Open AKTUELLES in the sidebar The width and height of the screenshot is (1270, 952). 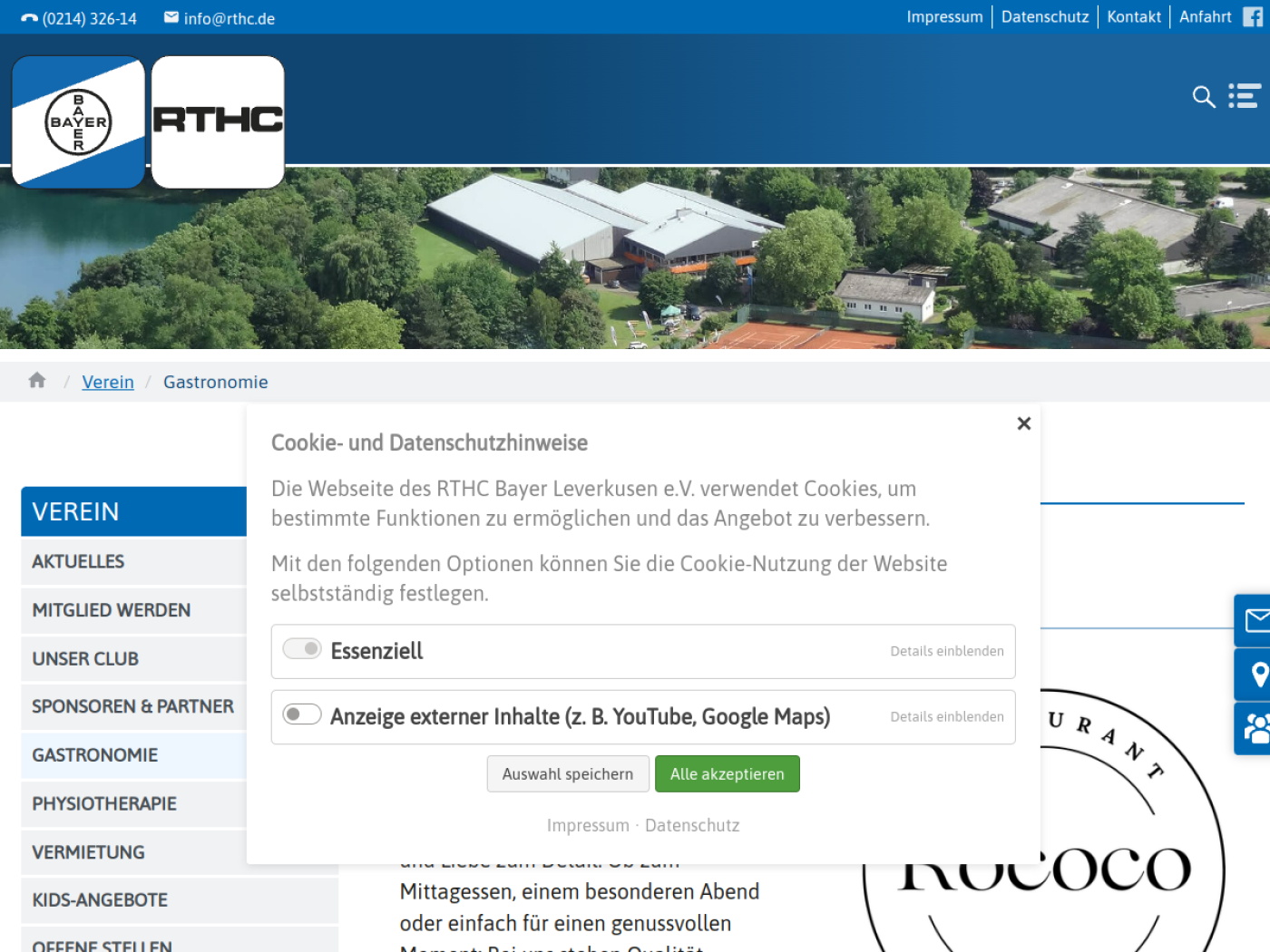coord(134,561)
